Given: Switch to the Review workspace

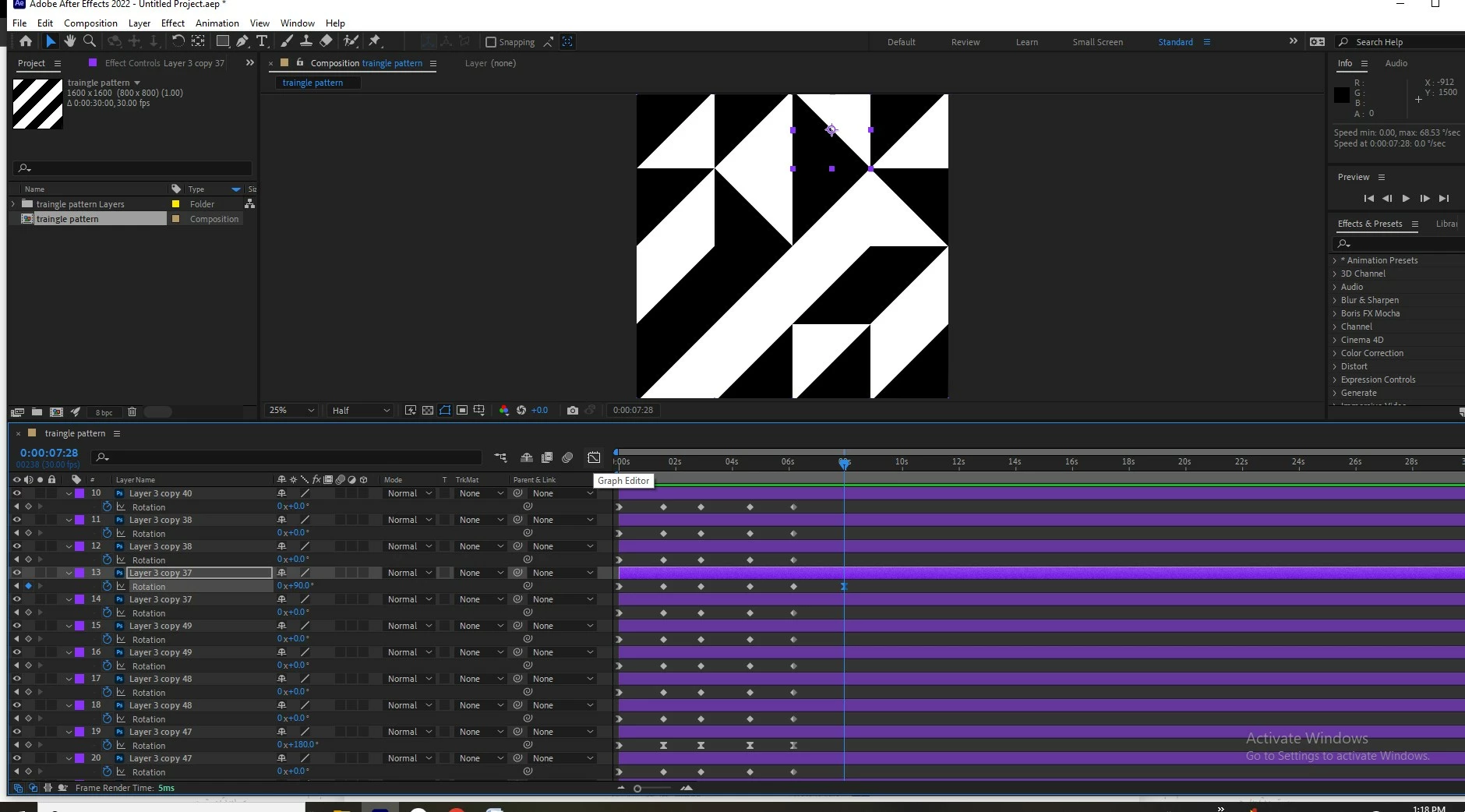Looking at the screenshot, I should coord(965,42).
